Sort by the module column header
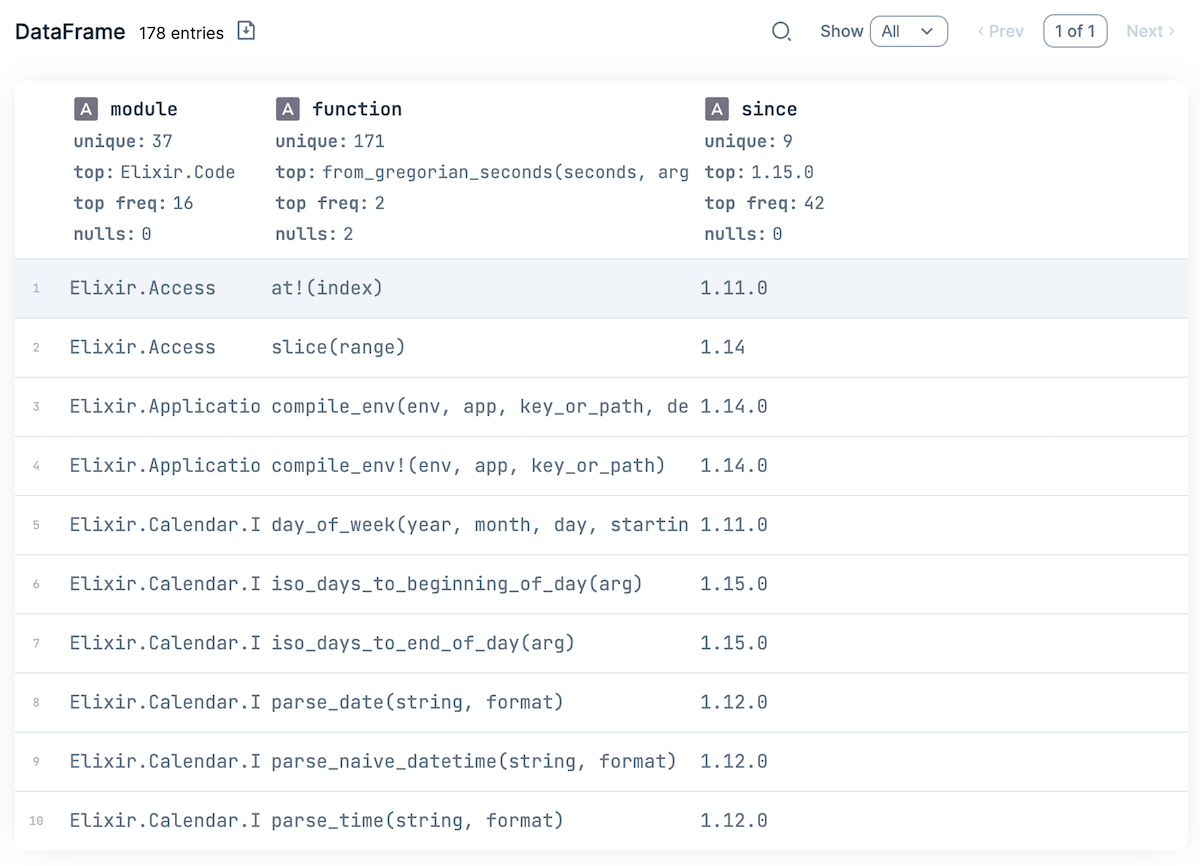This screenshot has height=866, width=1200. (x=144, y=109)
